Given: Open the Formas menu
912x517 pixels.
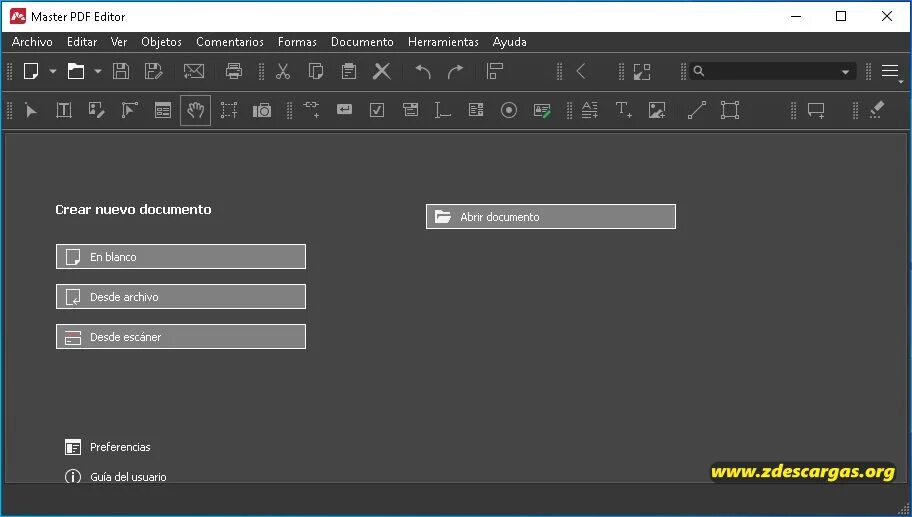Looking at the screenshot, I should 297,42.
